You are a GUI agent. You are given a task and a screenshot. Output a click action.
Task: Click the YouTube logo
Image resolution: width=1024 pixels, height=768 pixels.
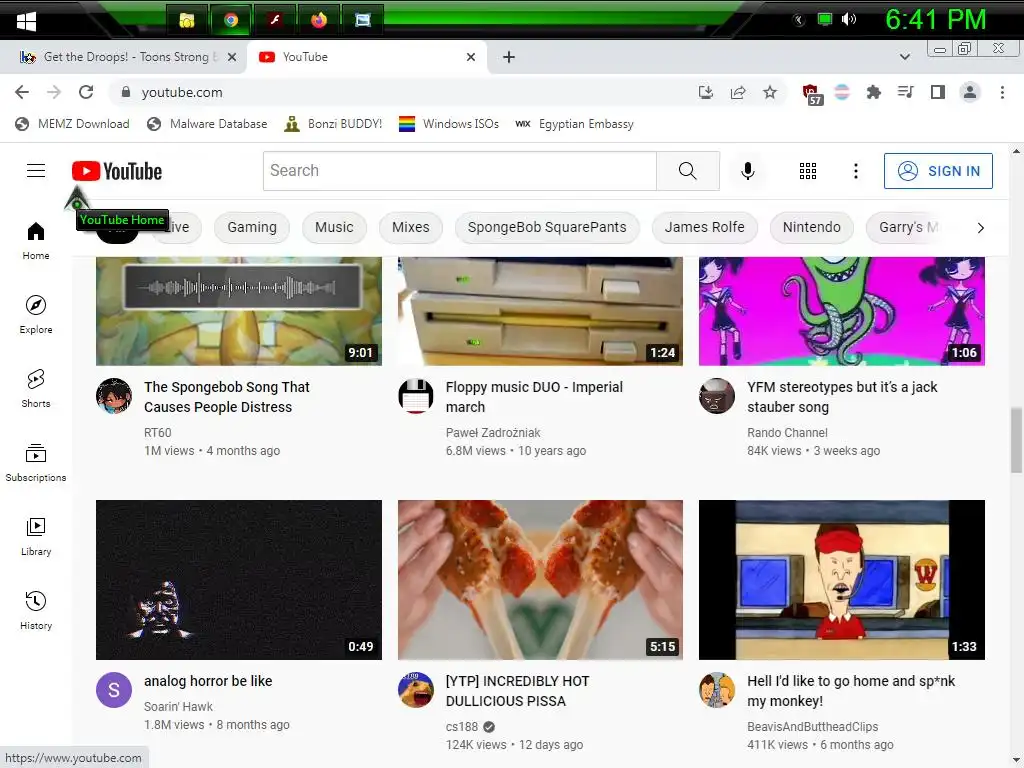[x=117, y=171]
